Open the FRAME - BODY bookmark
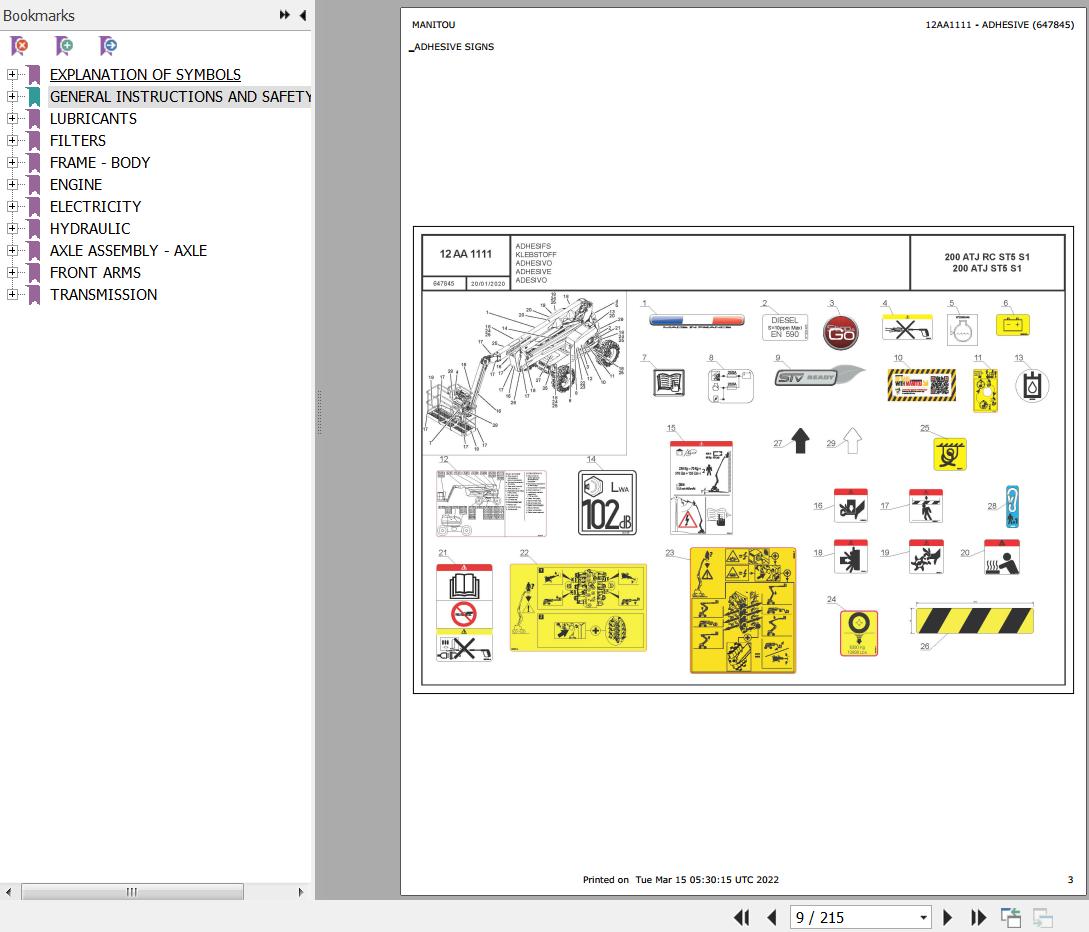 (100, 162)
